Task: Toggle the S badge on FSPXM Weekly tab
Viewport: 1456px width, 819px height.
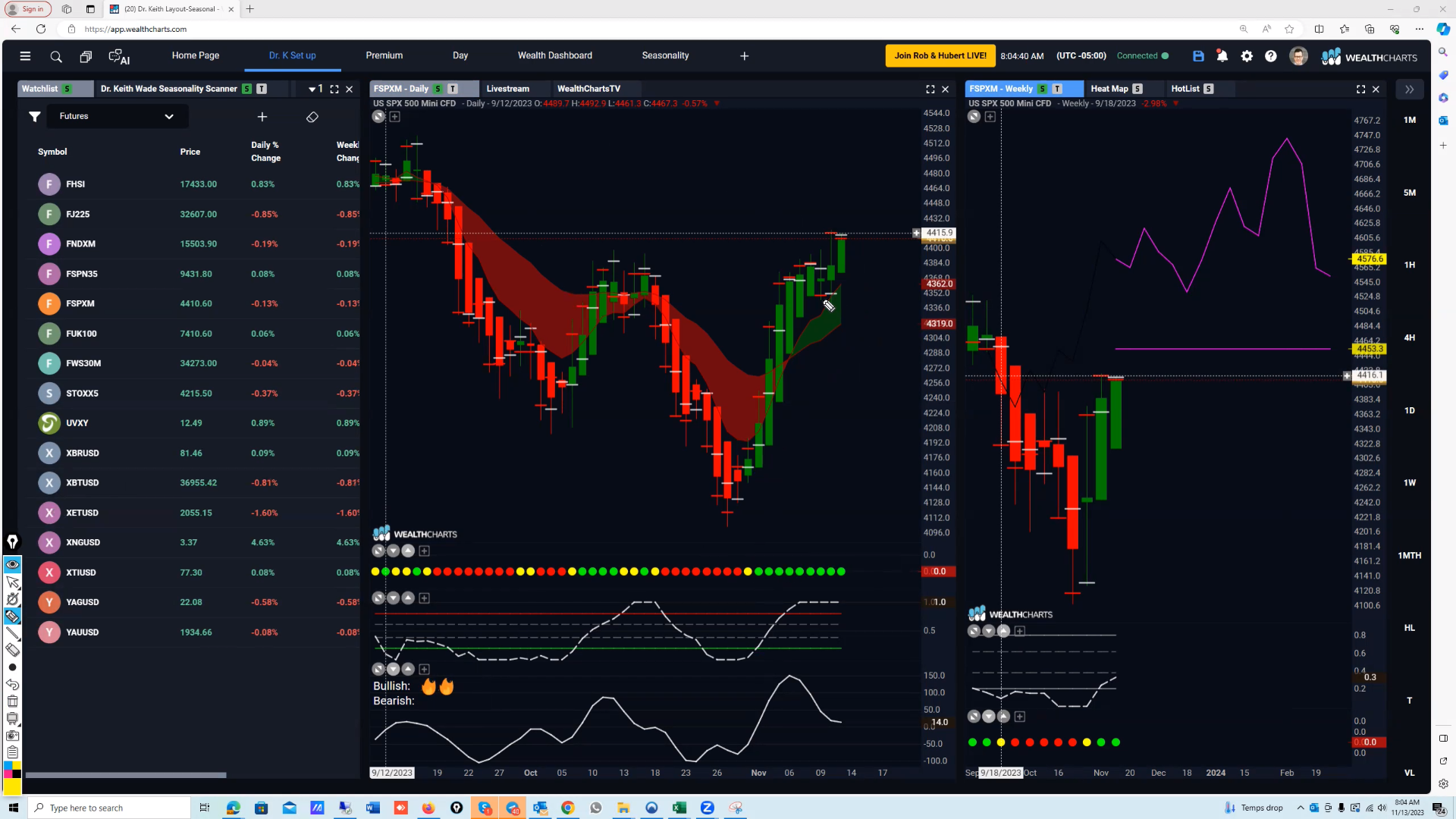Action: click(1043, 89)
